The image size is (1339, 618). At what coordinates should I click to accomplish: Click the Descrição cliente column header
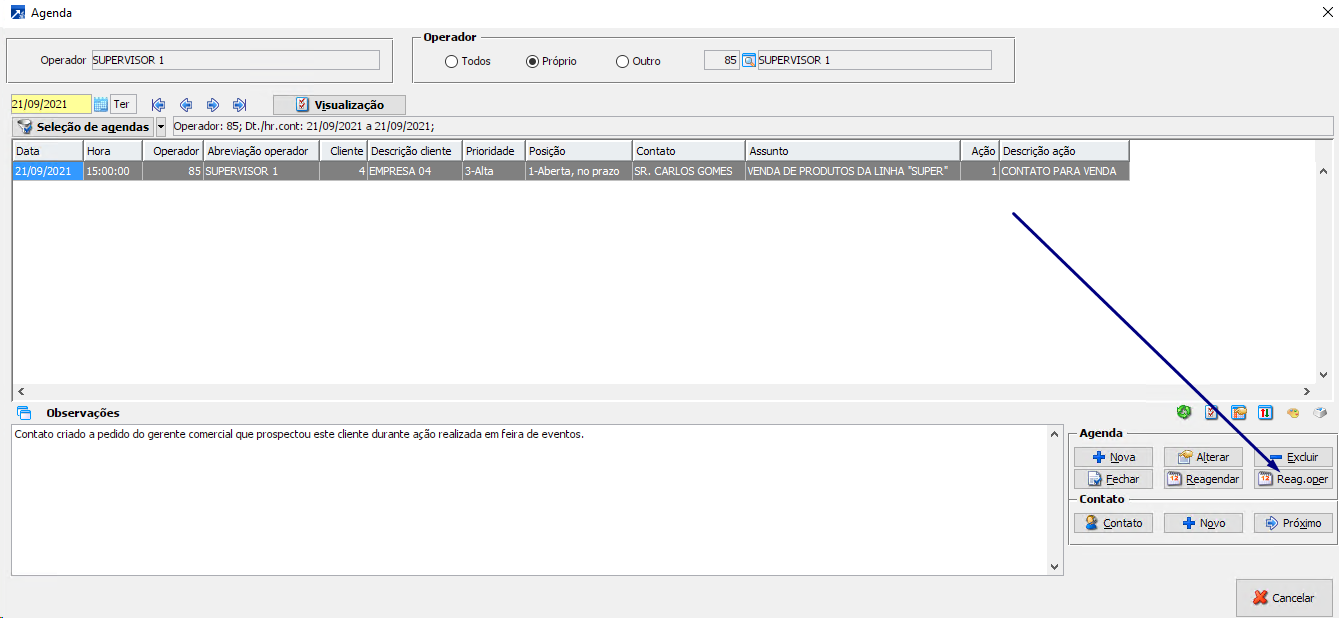click(414, 151)
